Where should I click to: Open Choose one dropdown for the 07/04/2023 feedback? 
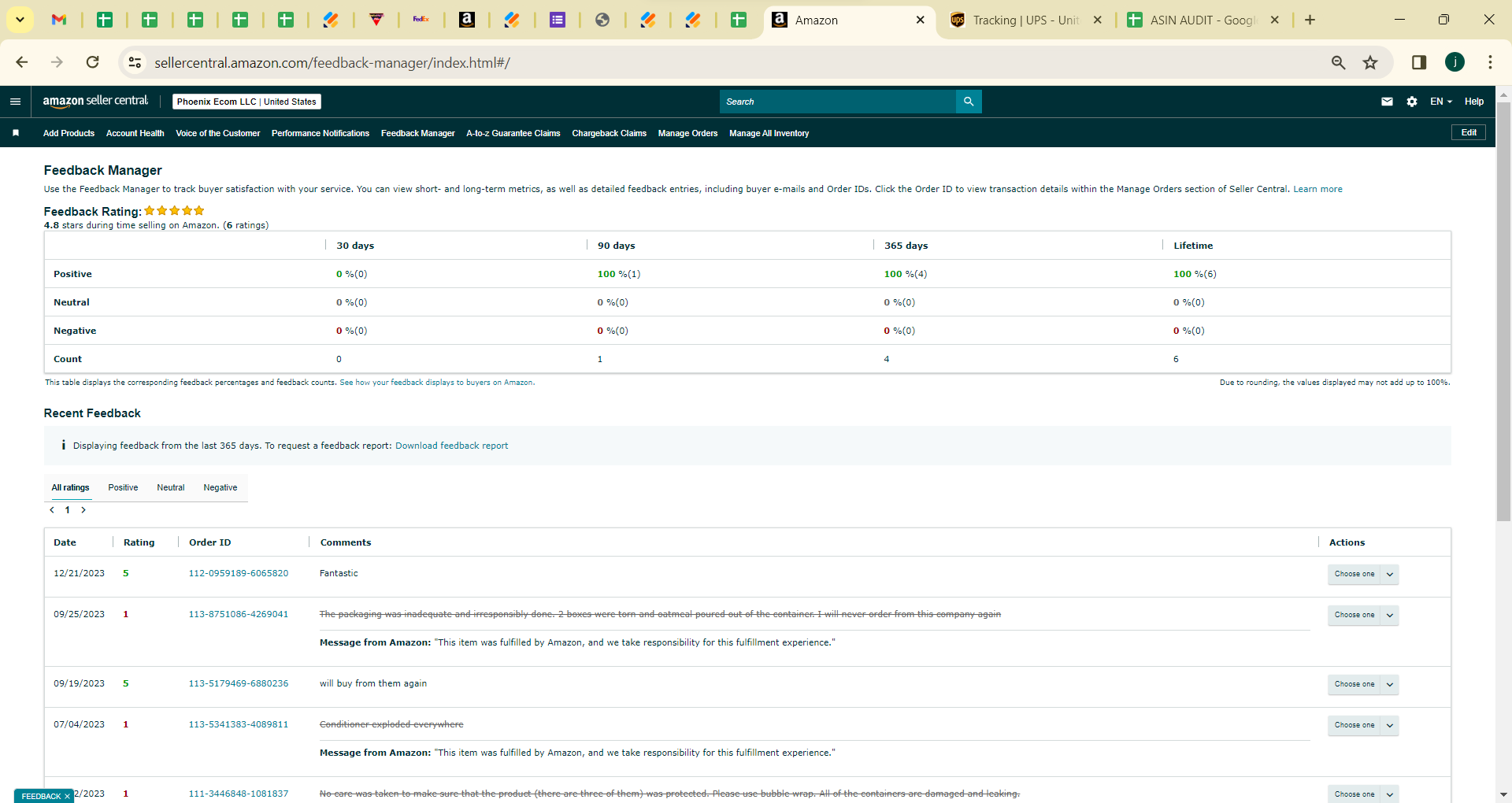click(x=1363, y=725)
